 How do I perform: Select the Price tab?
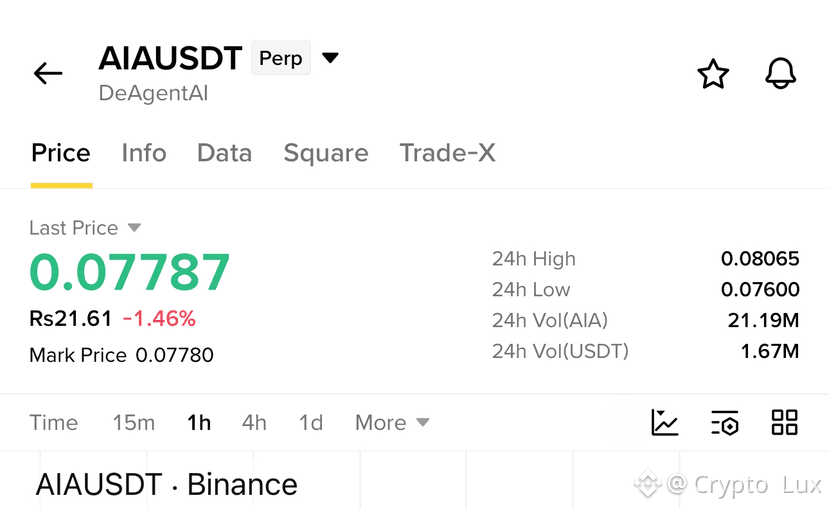[x=61, y=153]
